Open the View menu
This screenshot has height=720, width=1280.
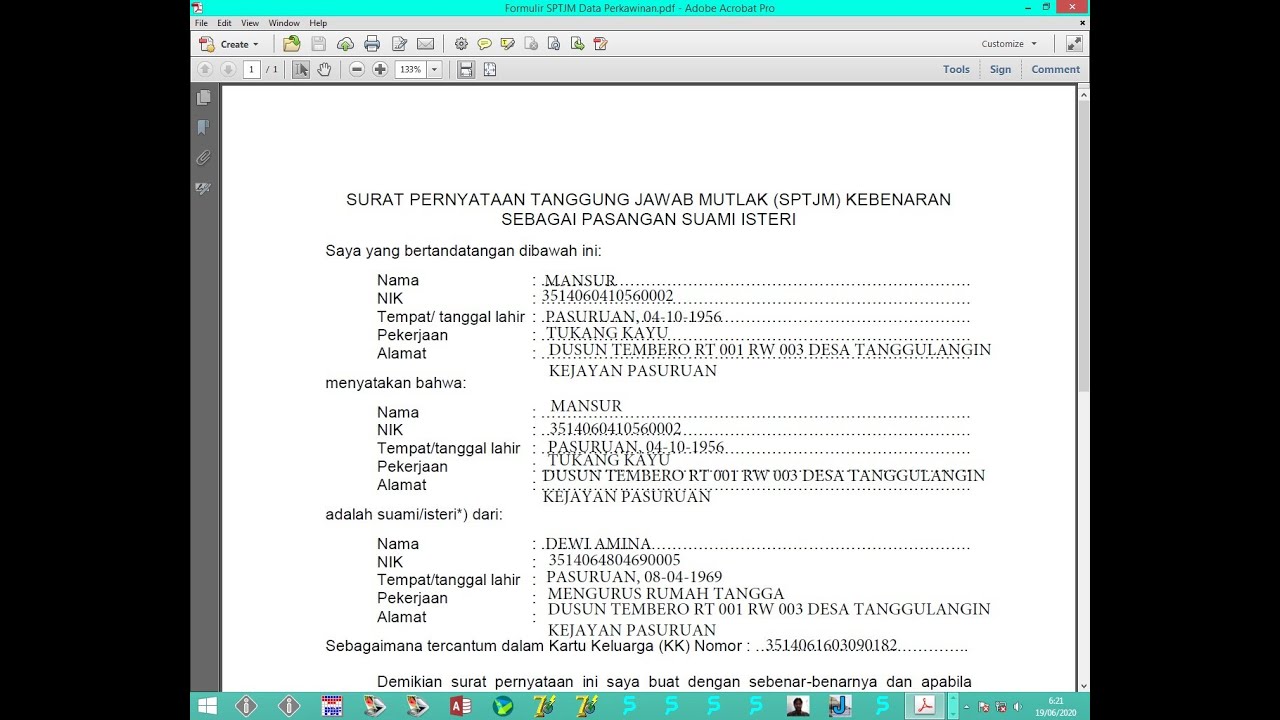(250, 23)
